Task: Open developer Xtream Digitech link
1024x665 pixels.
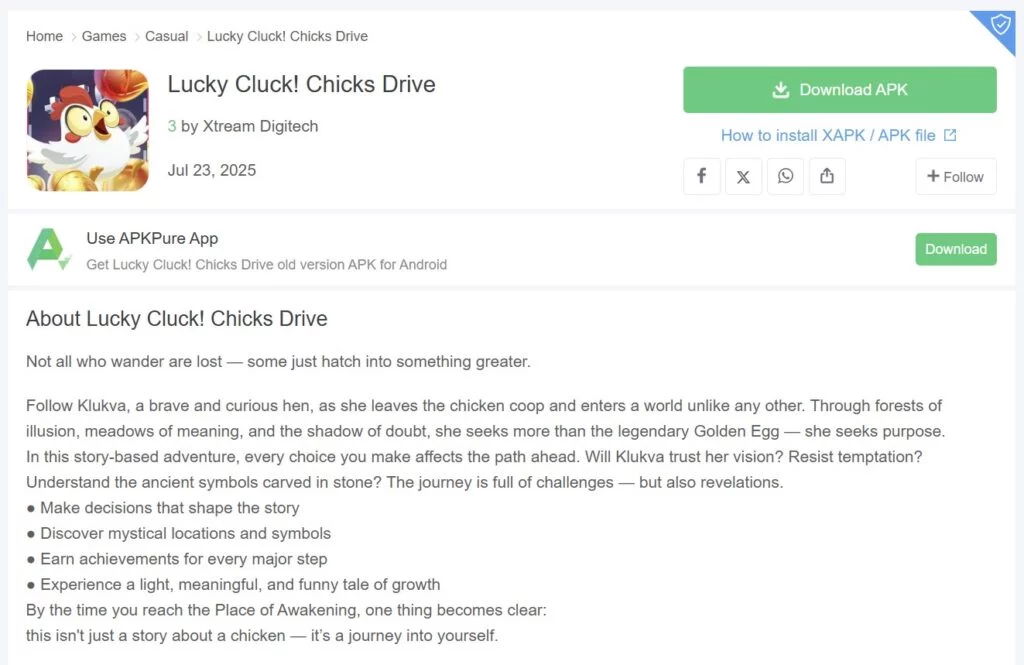Action: coord(260,126)
